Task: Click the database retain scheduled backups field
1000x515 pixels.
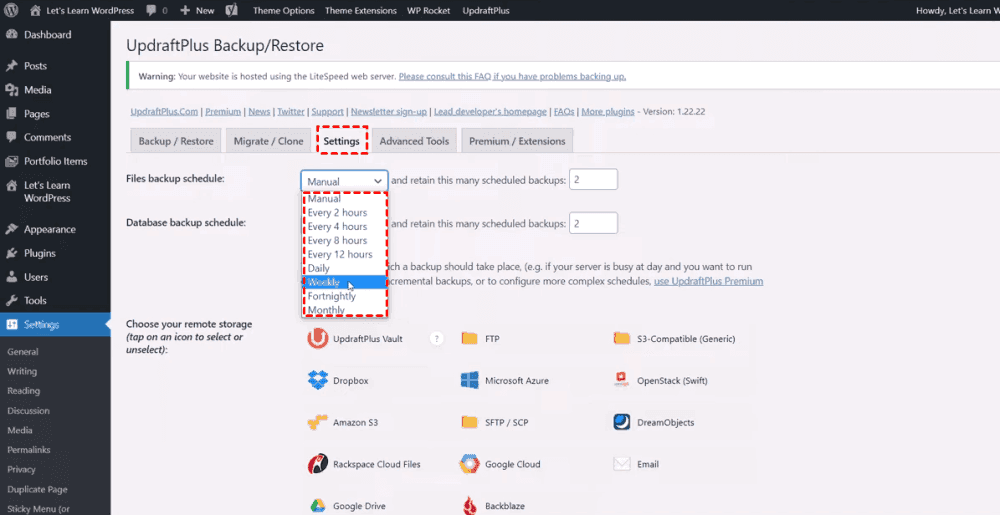Action: 593,223
